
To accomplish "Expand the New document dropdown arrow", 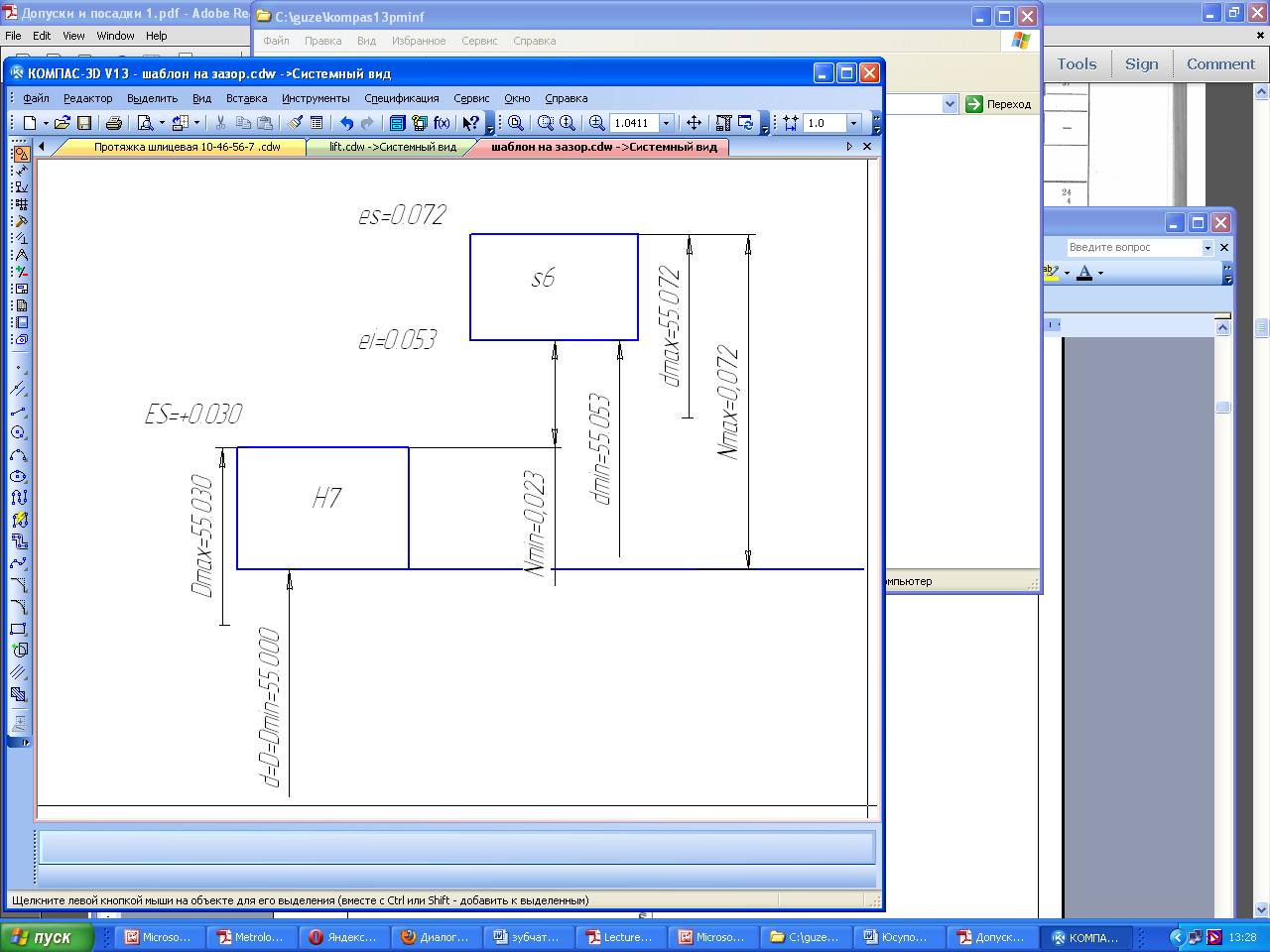I will [x=46, y=123].
